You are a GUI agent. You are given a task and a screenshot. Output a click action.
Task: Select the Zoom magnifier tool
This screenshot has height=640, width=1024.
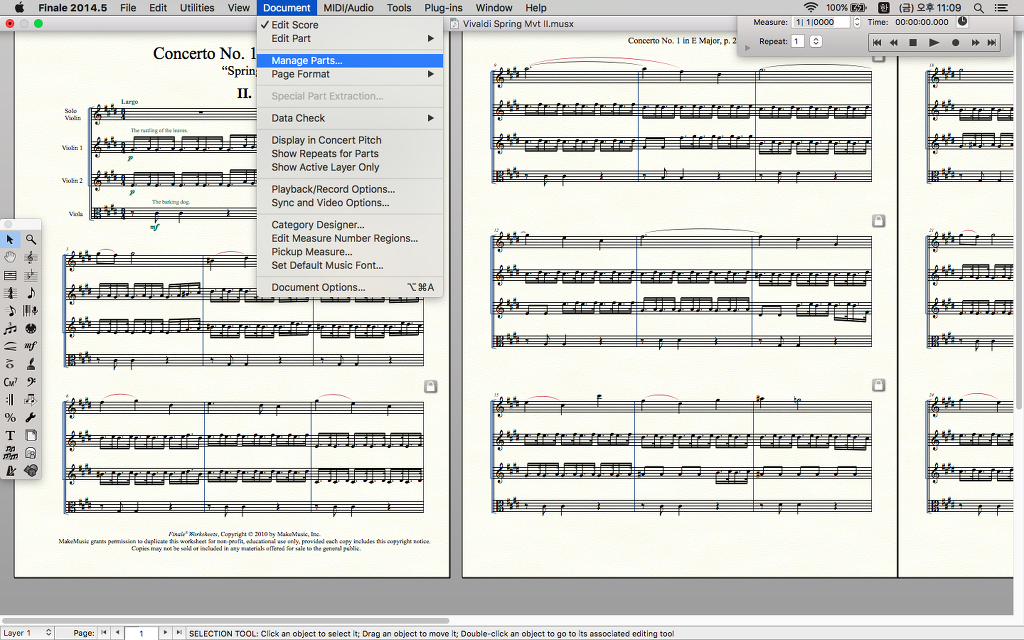tap(32, 239)
